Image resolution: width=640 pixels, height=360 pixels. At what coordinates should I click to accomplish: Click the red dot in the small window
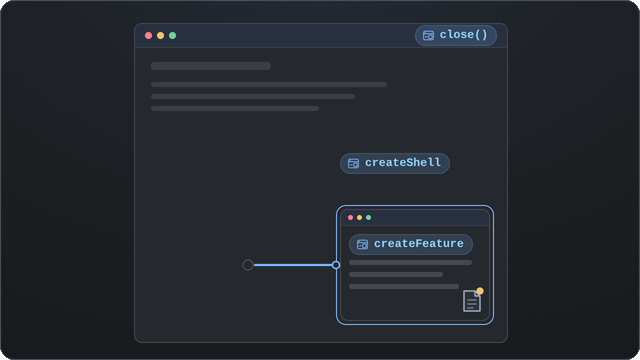coord(350,218)
